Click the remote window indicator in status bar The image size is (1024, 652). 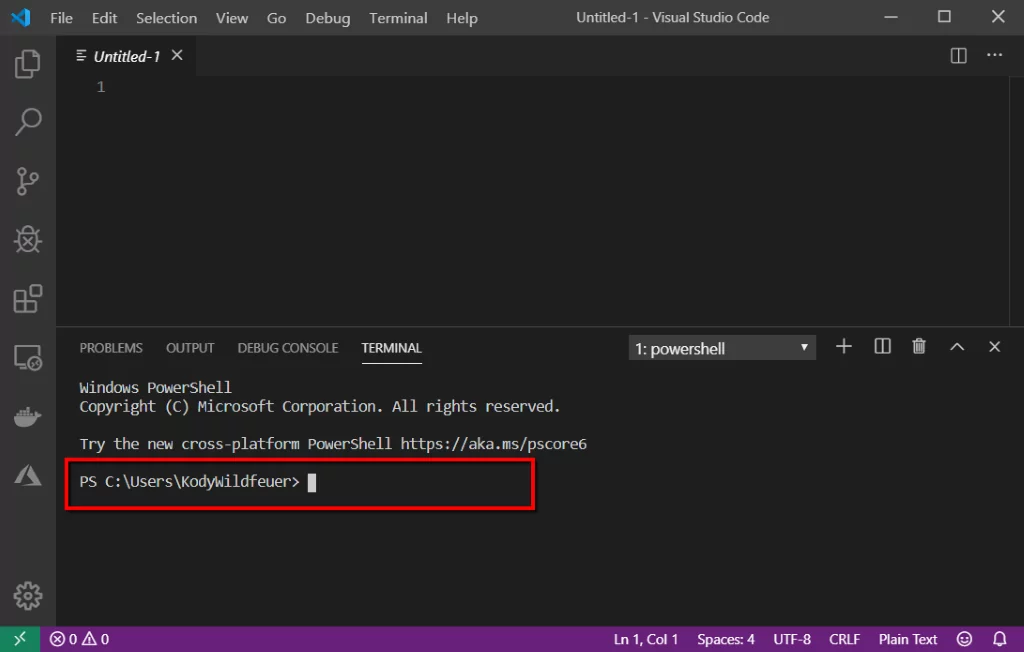tap(20, 639)
